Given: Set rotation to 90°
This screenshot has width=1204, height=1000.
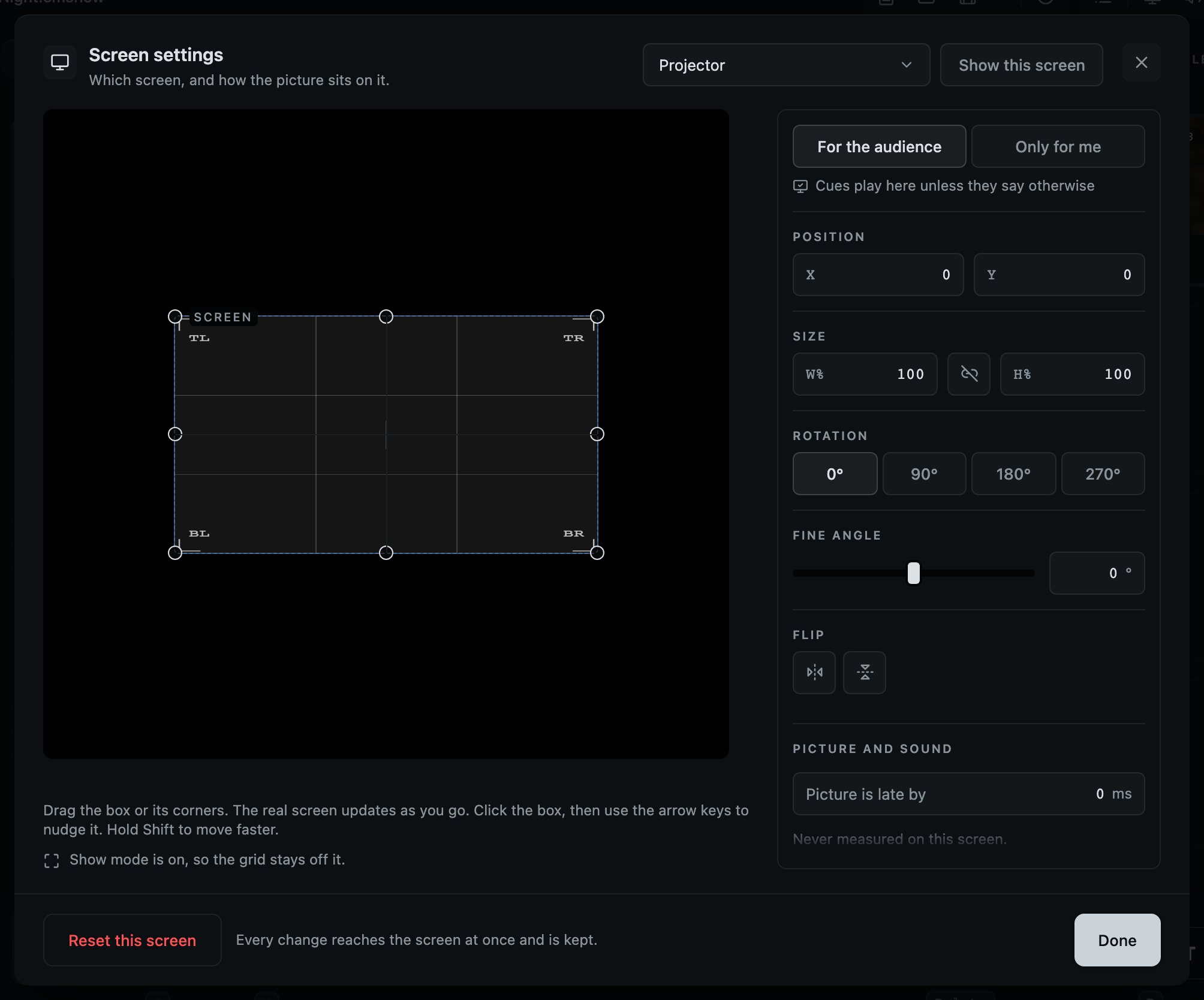Looking at the screenshot, I should coord(924,474).
